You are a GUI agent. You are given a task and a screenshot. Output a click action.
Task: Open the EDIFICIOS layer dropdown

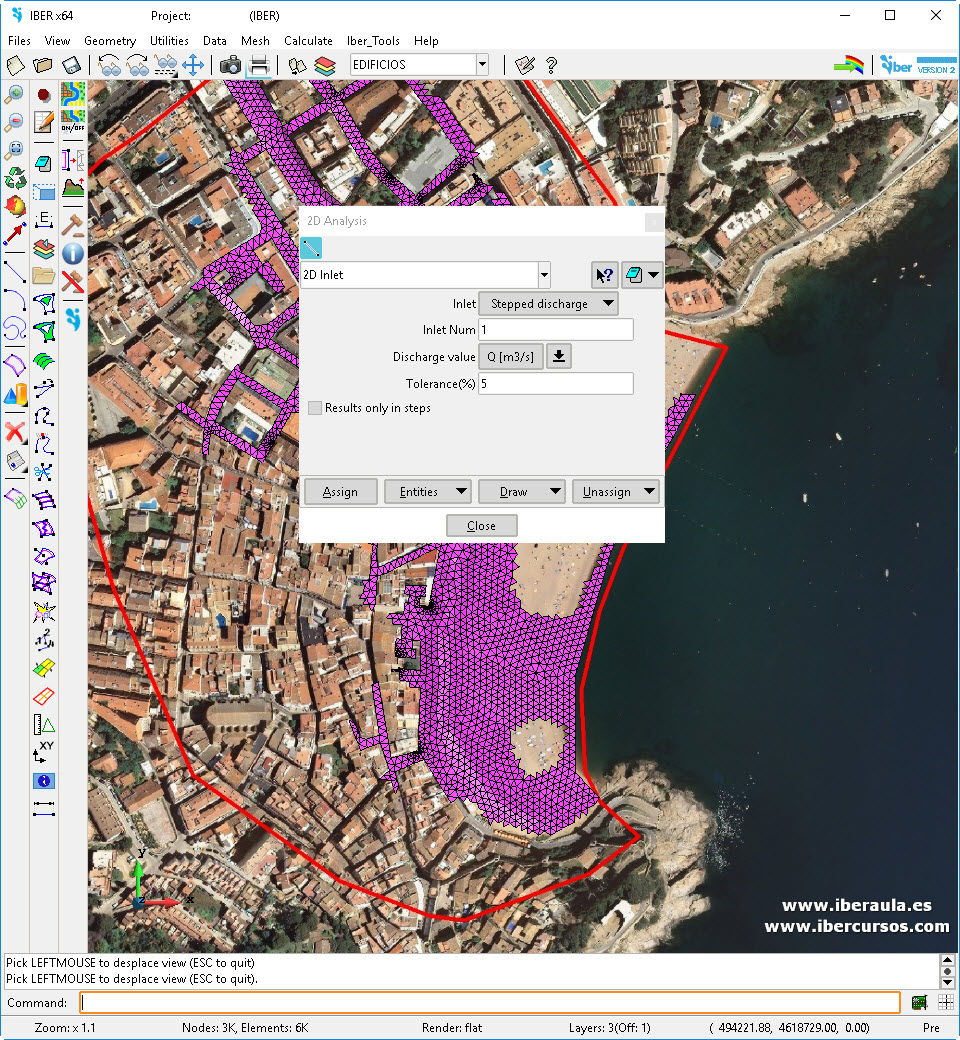(x=482, y=65)
